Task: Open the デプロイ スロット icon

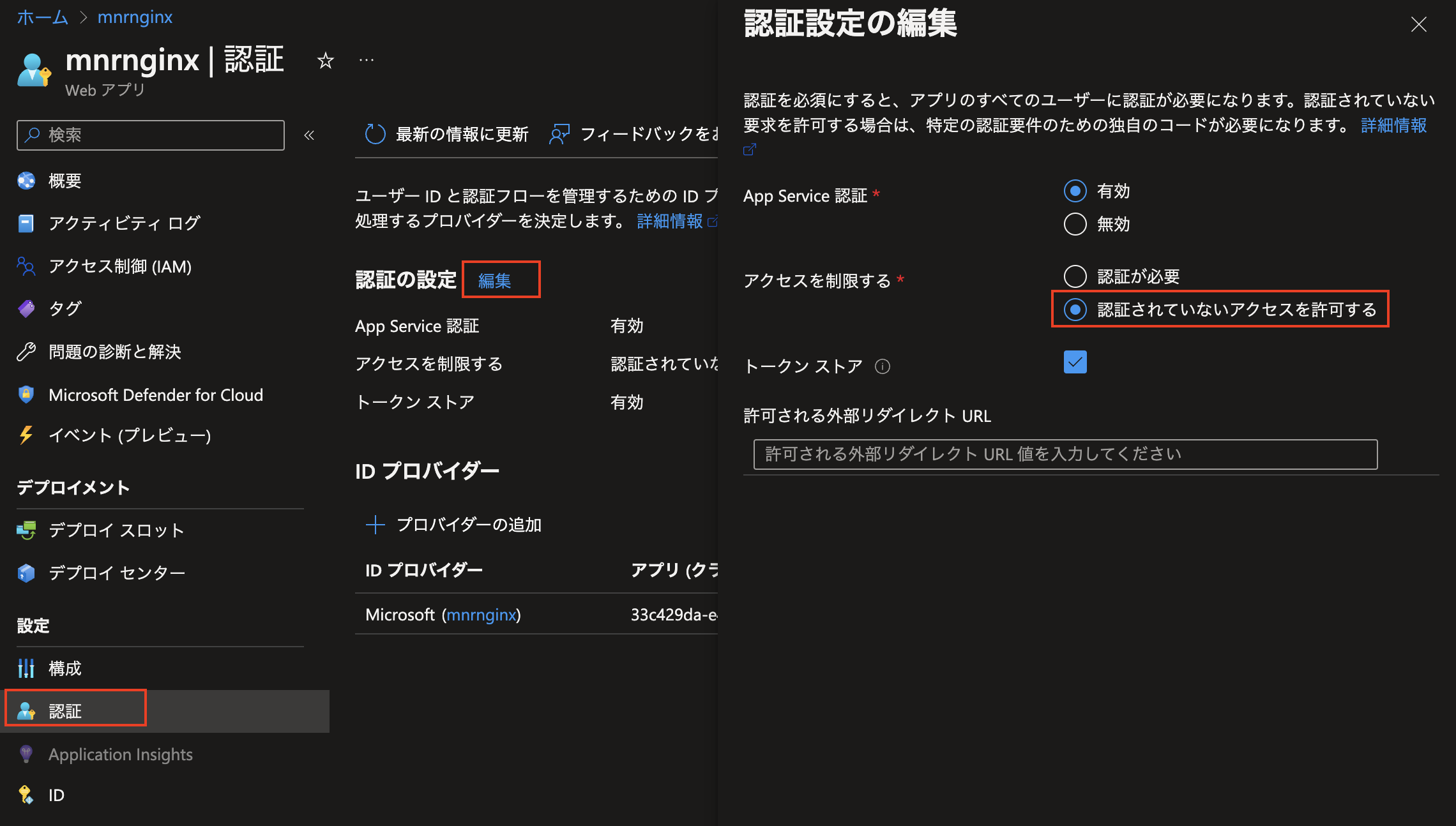Action: [26, 530]
